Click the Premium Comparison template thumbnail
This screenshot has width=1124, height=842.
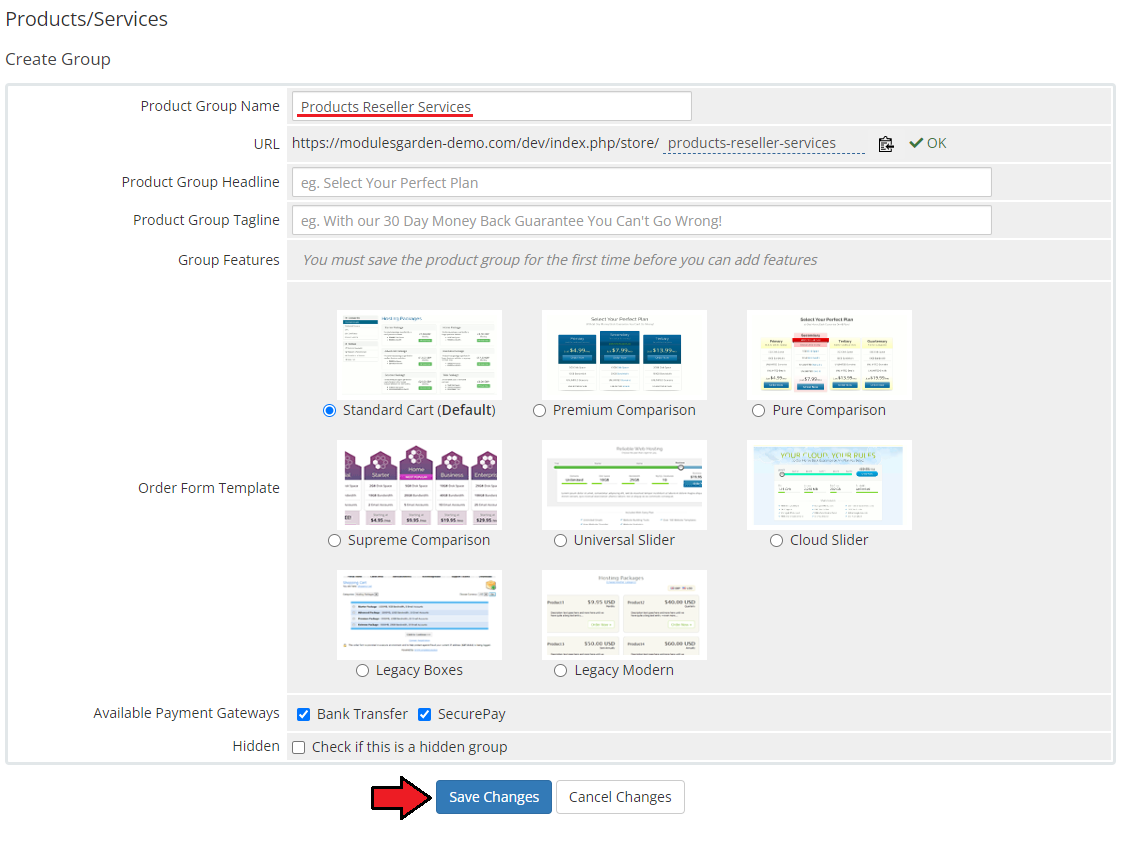pyautogui.click(x=624, y=355)
